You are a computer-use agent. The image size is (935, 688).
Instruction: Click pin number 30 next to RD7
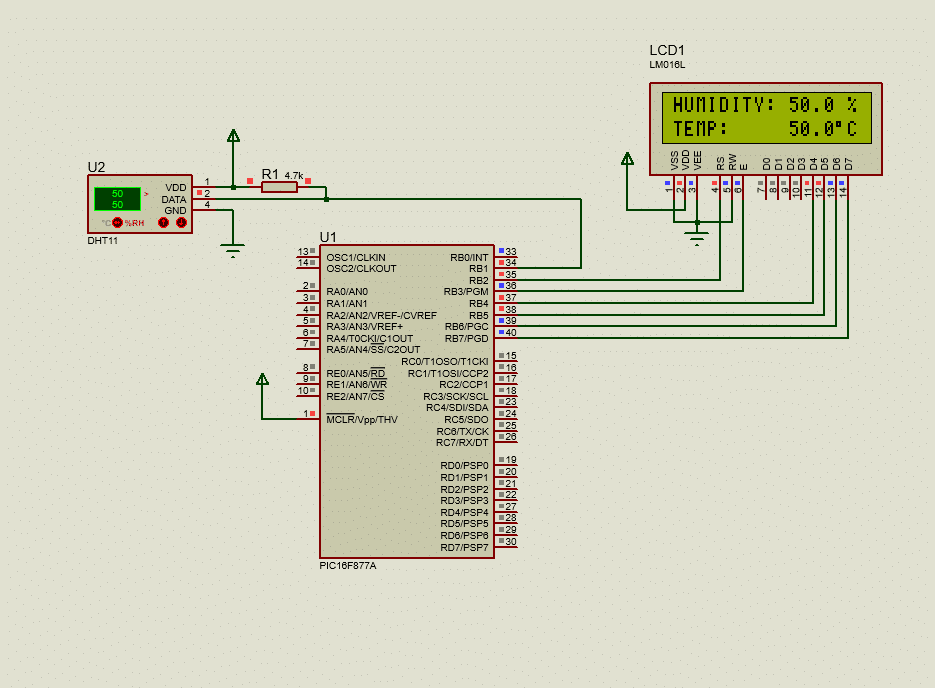pos(511,541)
